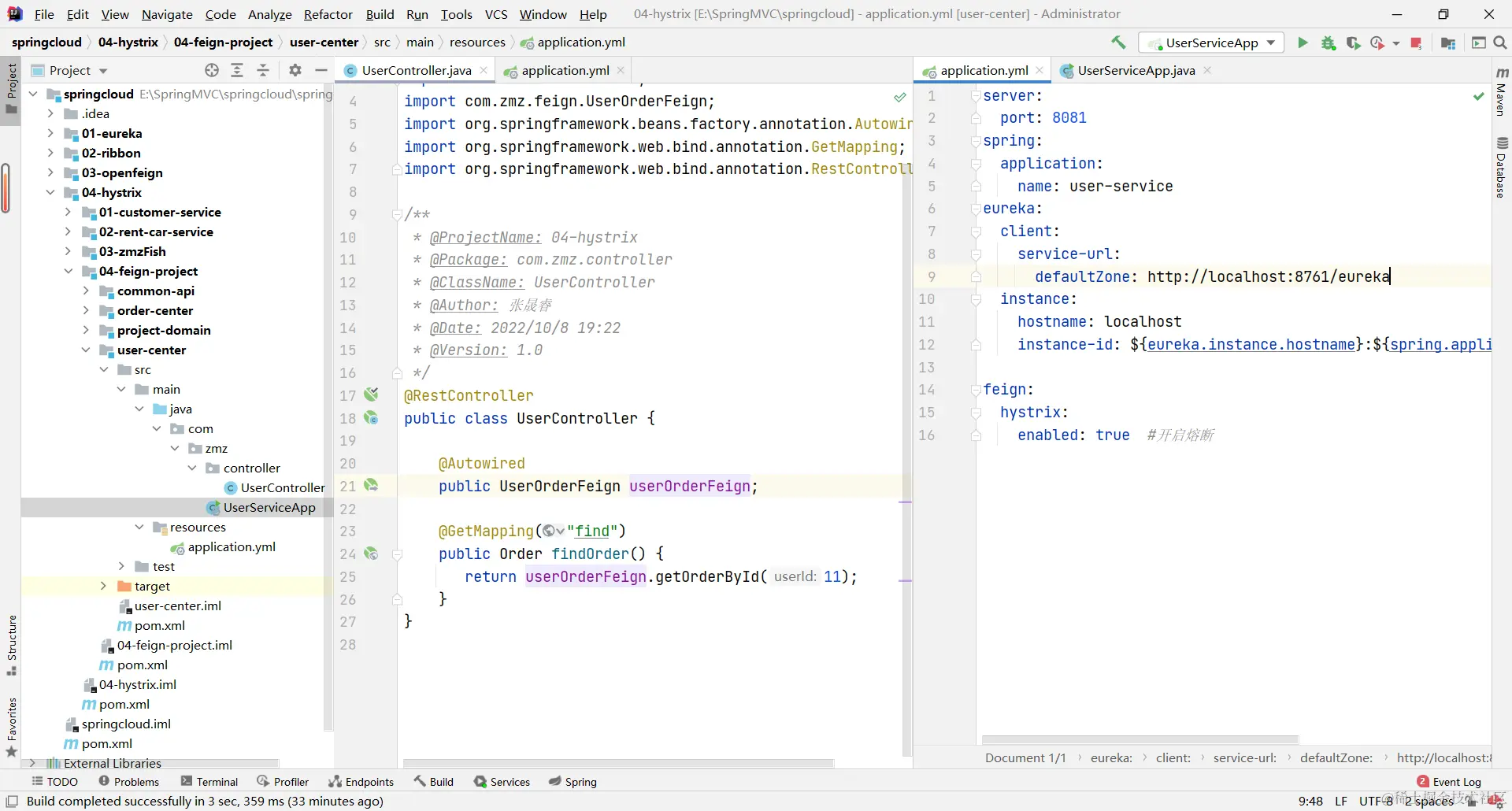Switch to UserController.java editor tab
The image size is (1512, 811).
coord(416,70)
